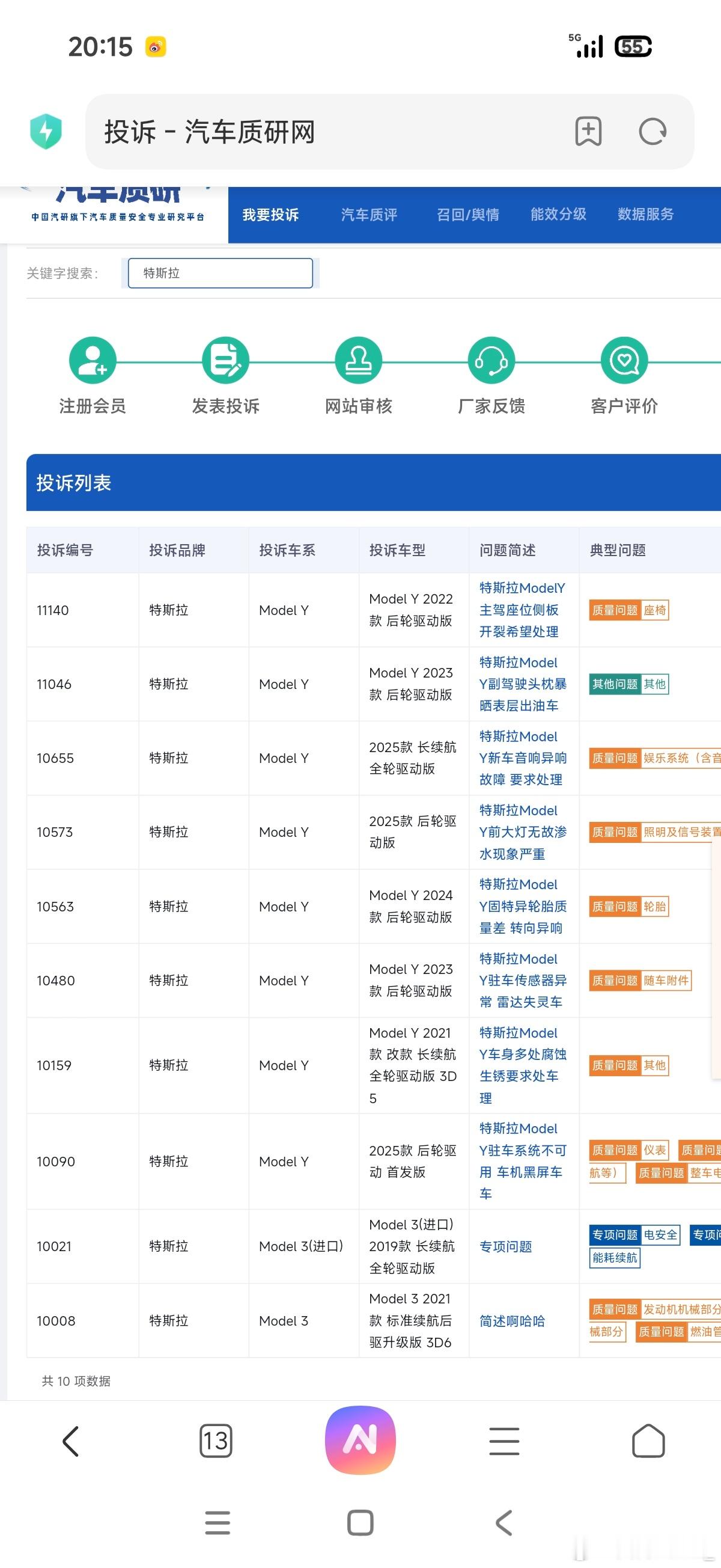Tap the 质量问题 仪表 tag
721x1568 pixels.
pyautogui.click(x=629, y=1150)
